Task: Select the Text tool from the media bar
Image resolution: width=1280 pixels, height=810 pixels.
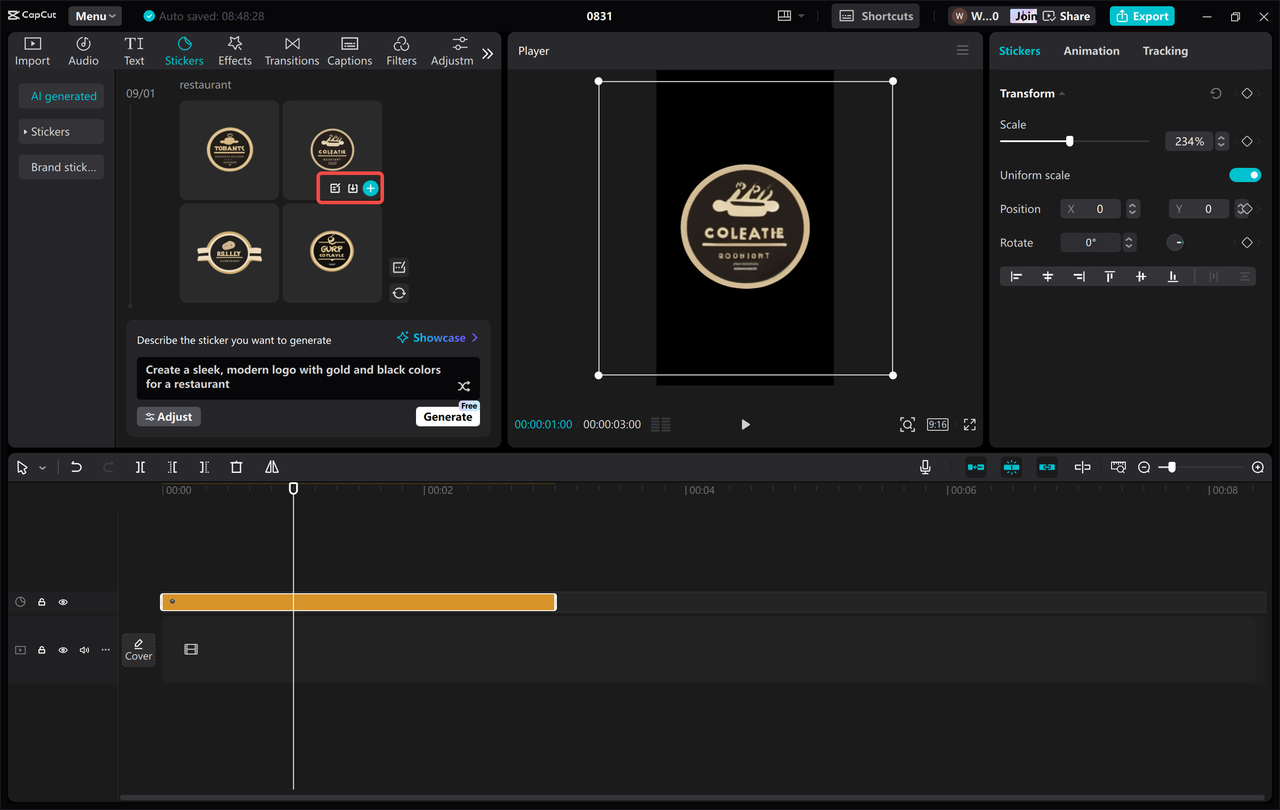Action: point(134,48)
